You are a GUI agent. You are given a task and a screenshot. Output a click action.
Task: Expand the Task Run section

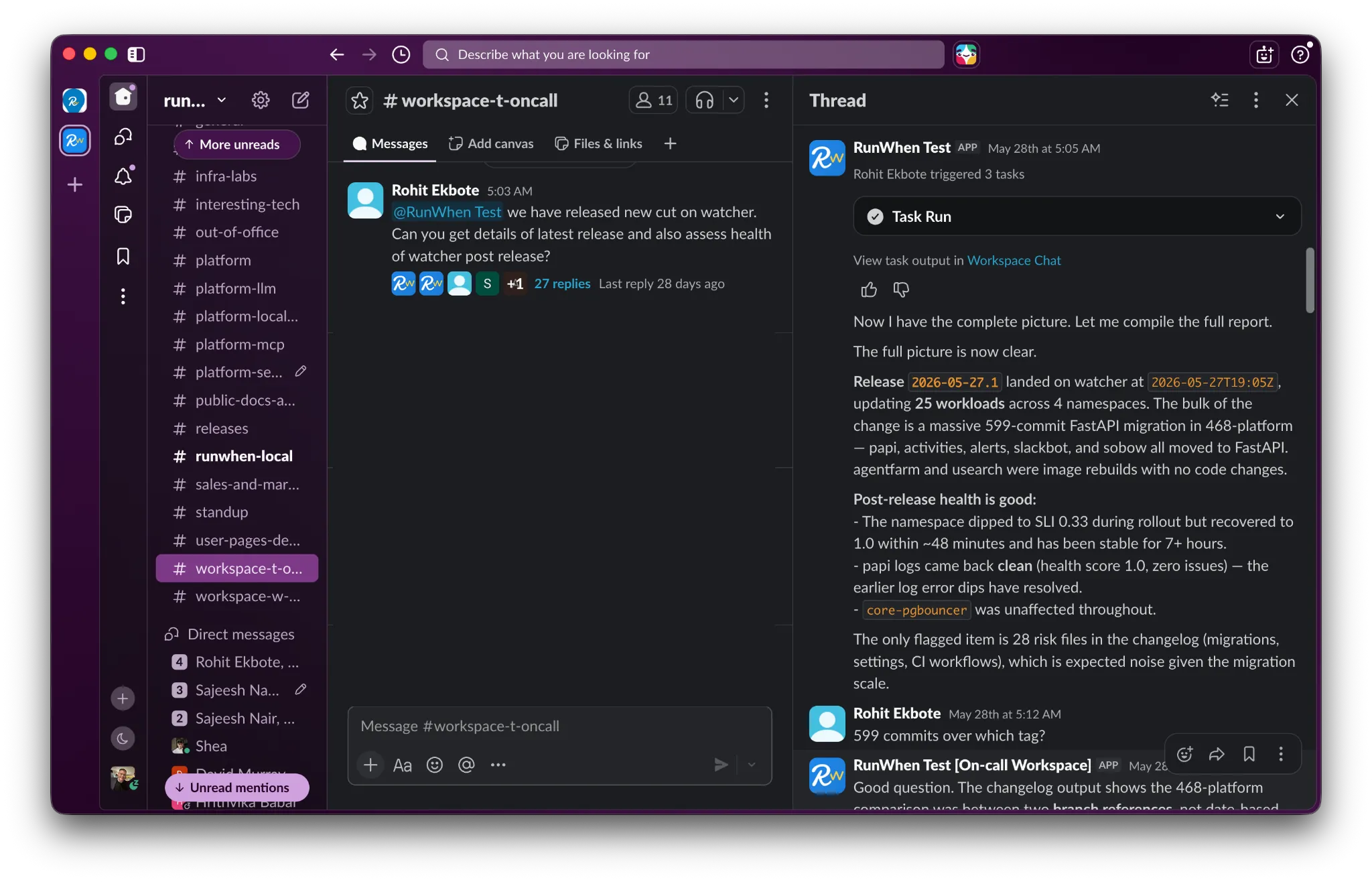point(1077,216)
